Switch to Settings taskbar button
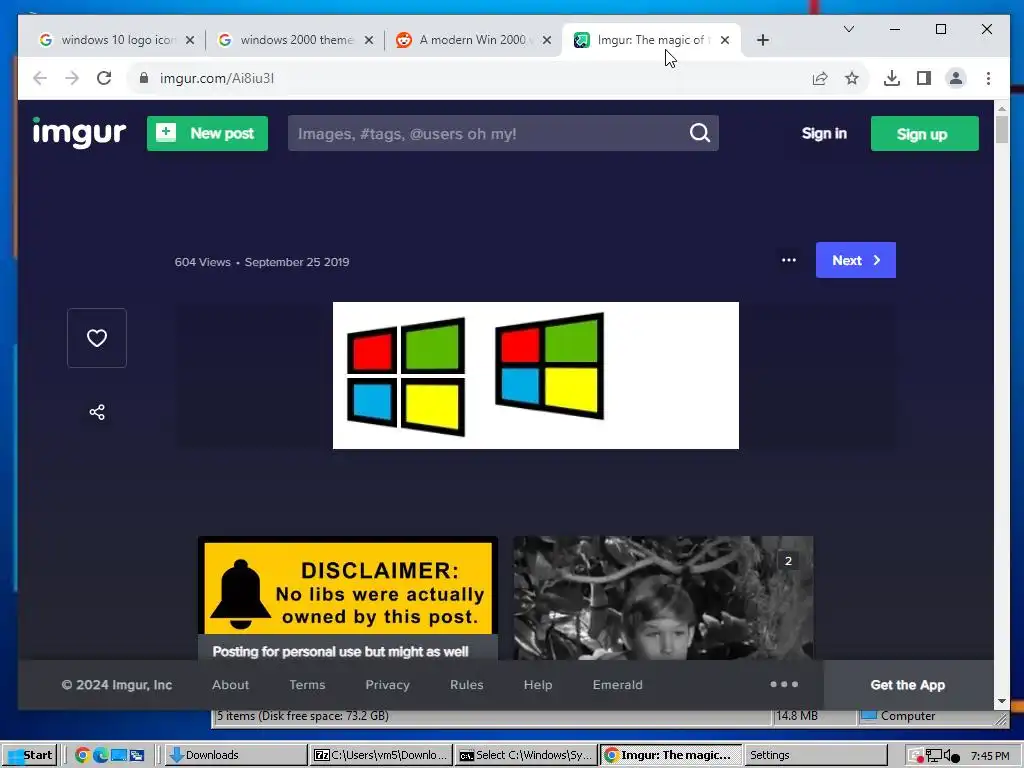 tap(816, 755)
